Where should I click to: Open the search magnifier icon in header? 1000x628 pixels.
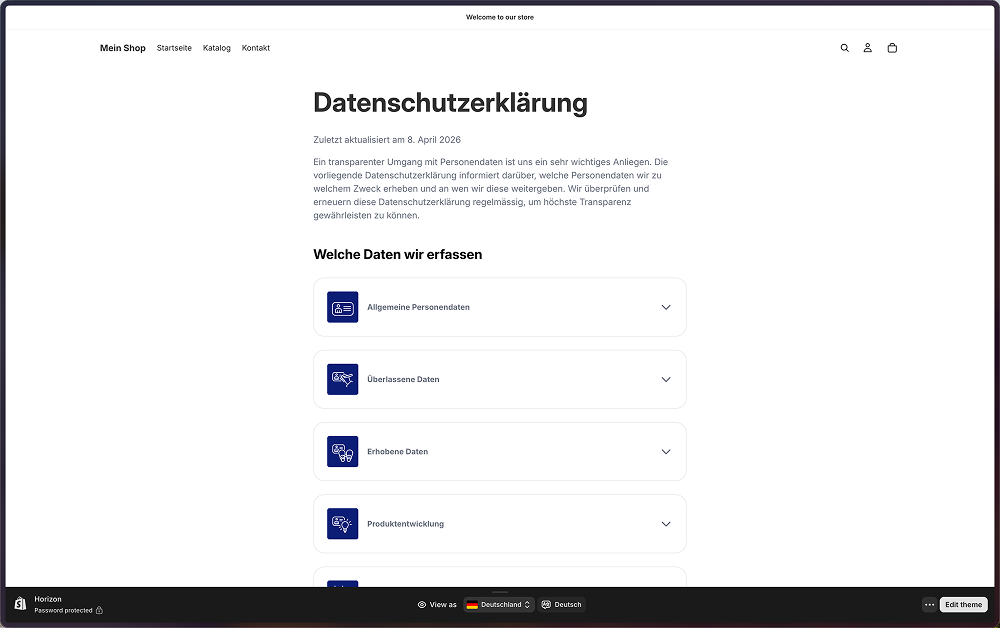(844, 48)
